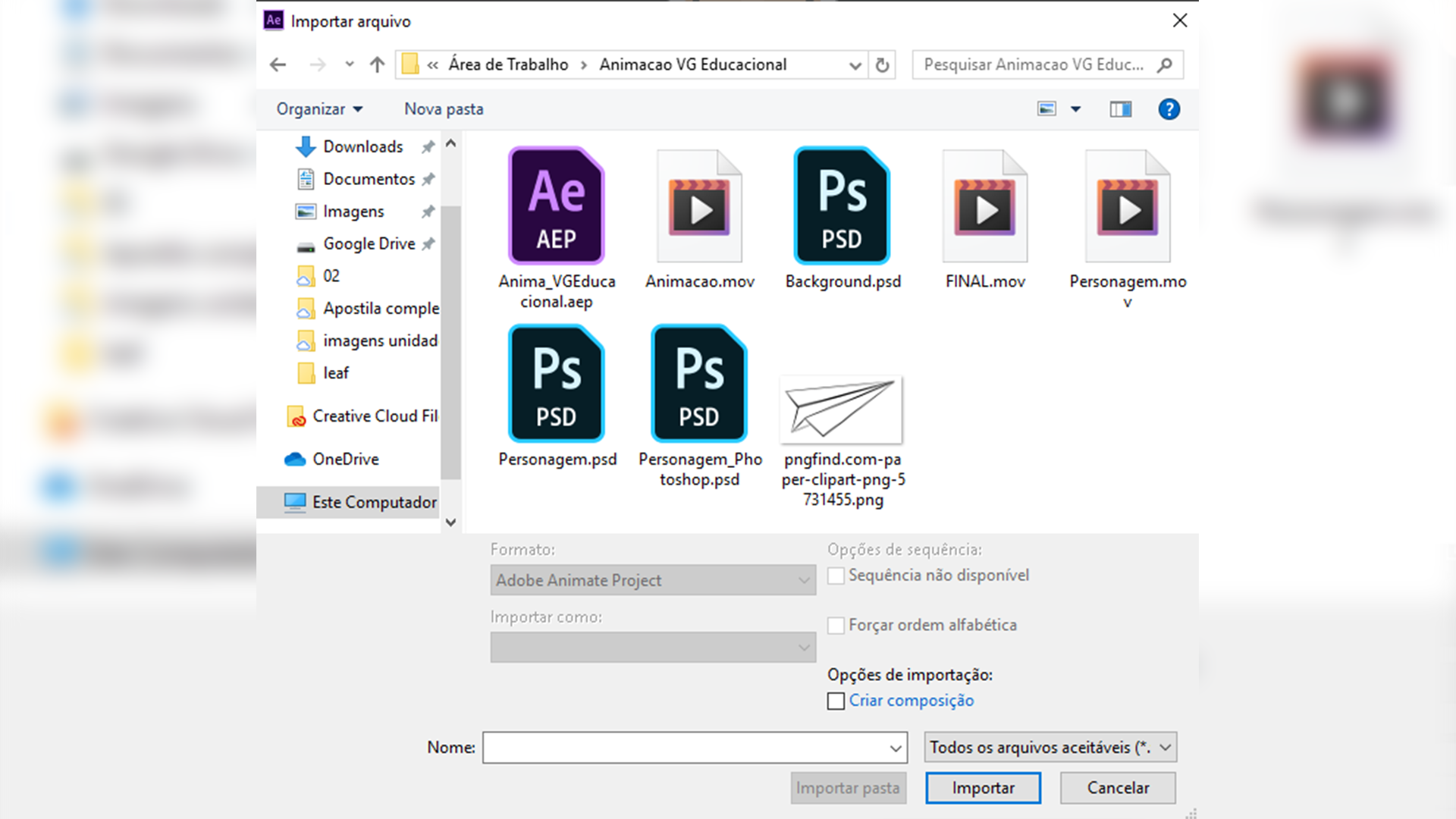Click the After Effects title bar icon
This screenshot has width=1456, height=819.
[274, 20]
